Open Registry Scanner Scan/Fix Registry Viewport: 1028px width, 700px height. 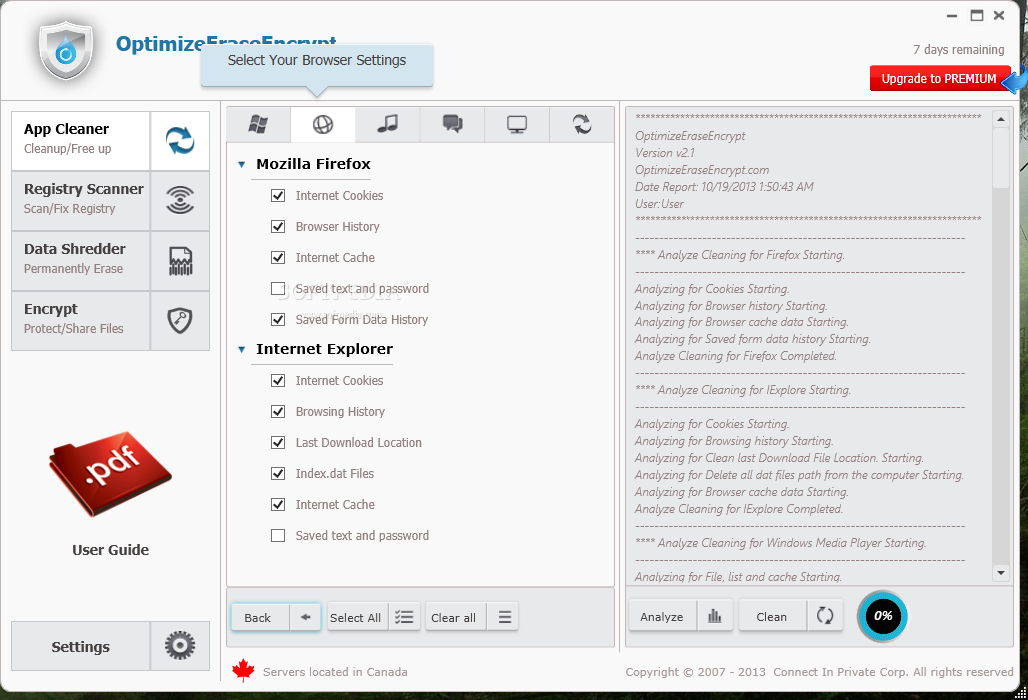[x=81, y=201]
